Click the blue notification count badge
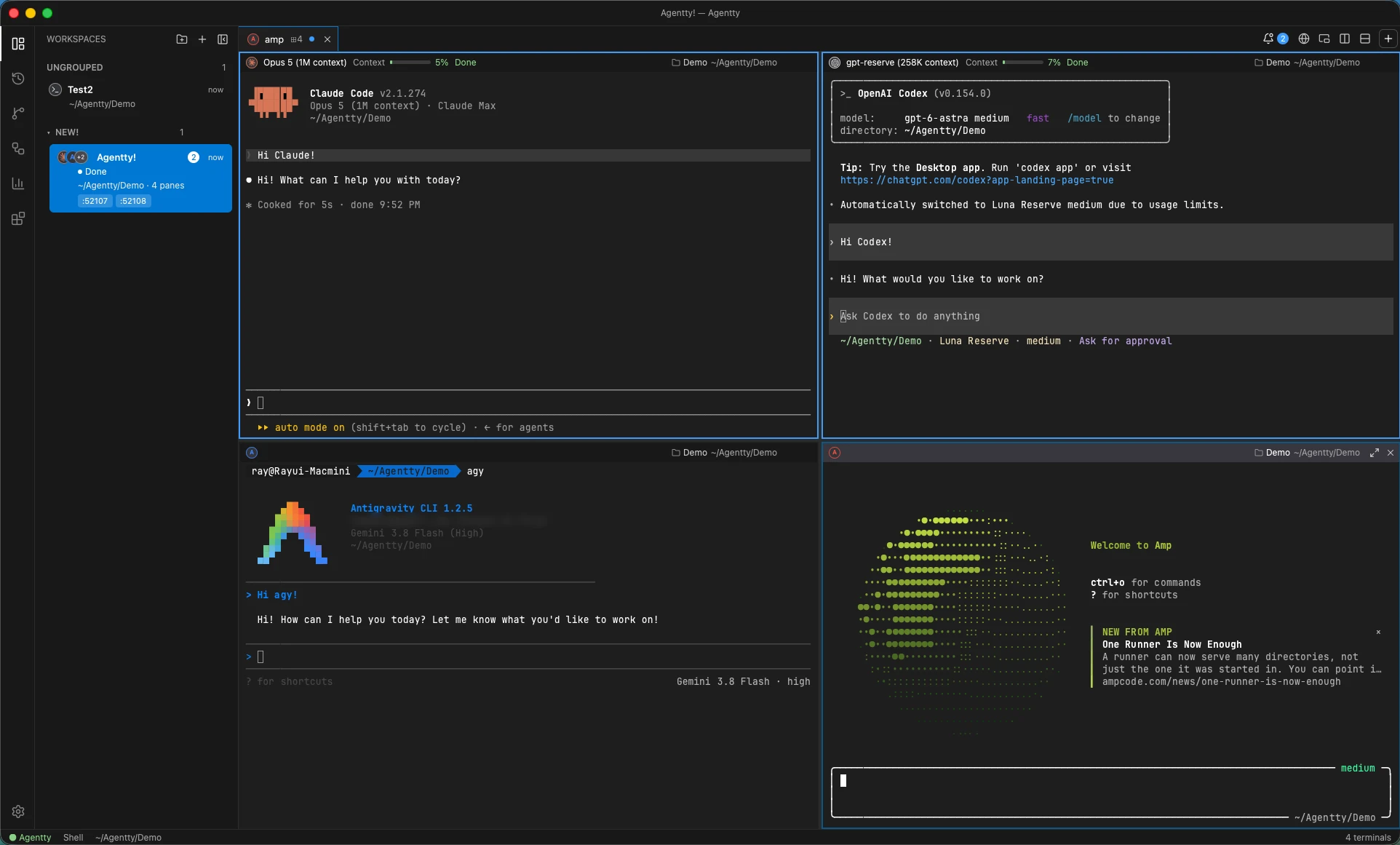The width and height of the screenshot is (1400, 845). coord(1283,39)
